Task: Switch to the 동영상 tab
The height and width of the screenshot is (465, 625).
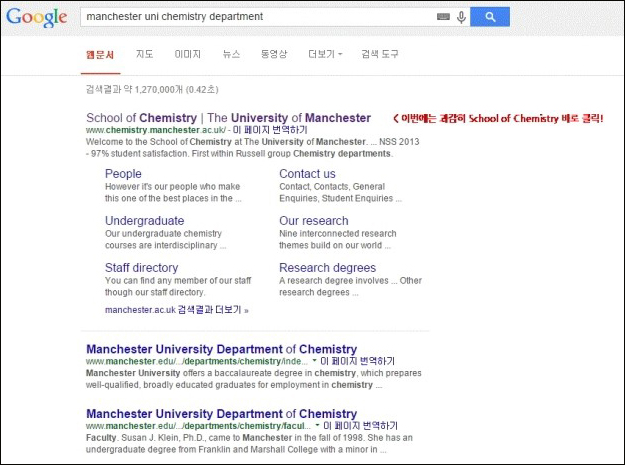Action: pyautogui.click(x=274, y=54)
